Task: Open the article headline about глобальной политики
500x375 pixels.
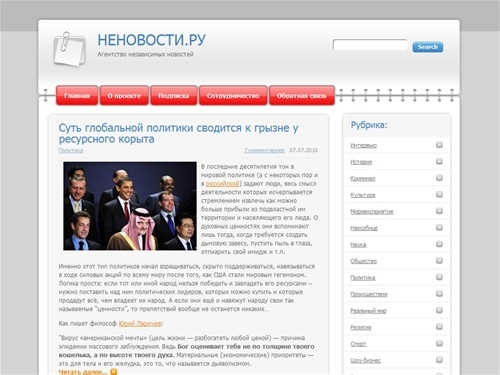Action: [178, 133]
